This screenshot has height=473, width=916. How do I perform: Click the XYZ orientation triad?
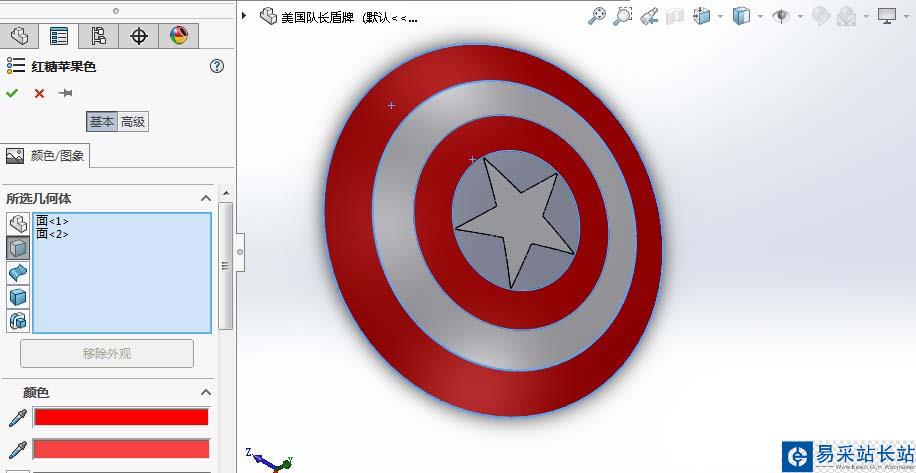(x=270, y=460)
